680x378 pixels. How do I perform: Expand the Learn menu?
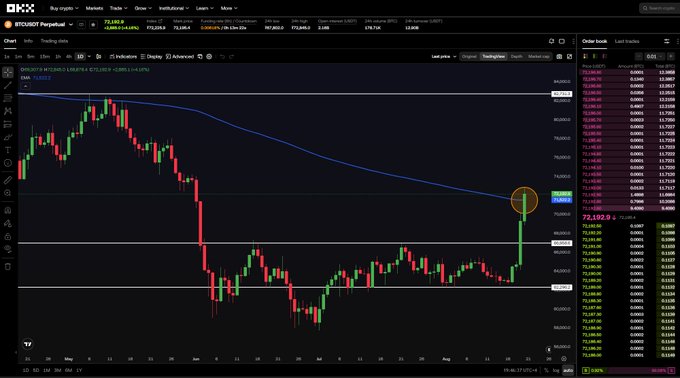coord(204,8)
